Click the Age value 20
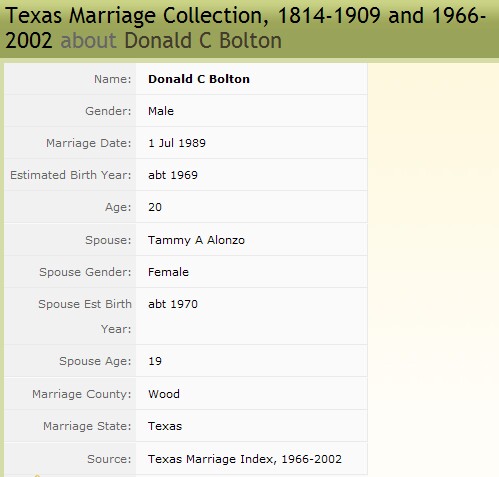The image size is (499, 477). [155, 207]
